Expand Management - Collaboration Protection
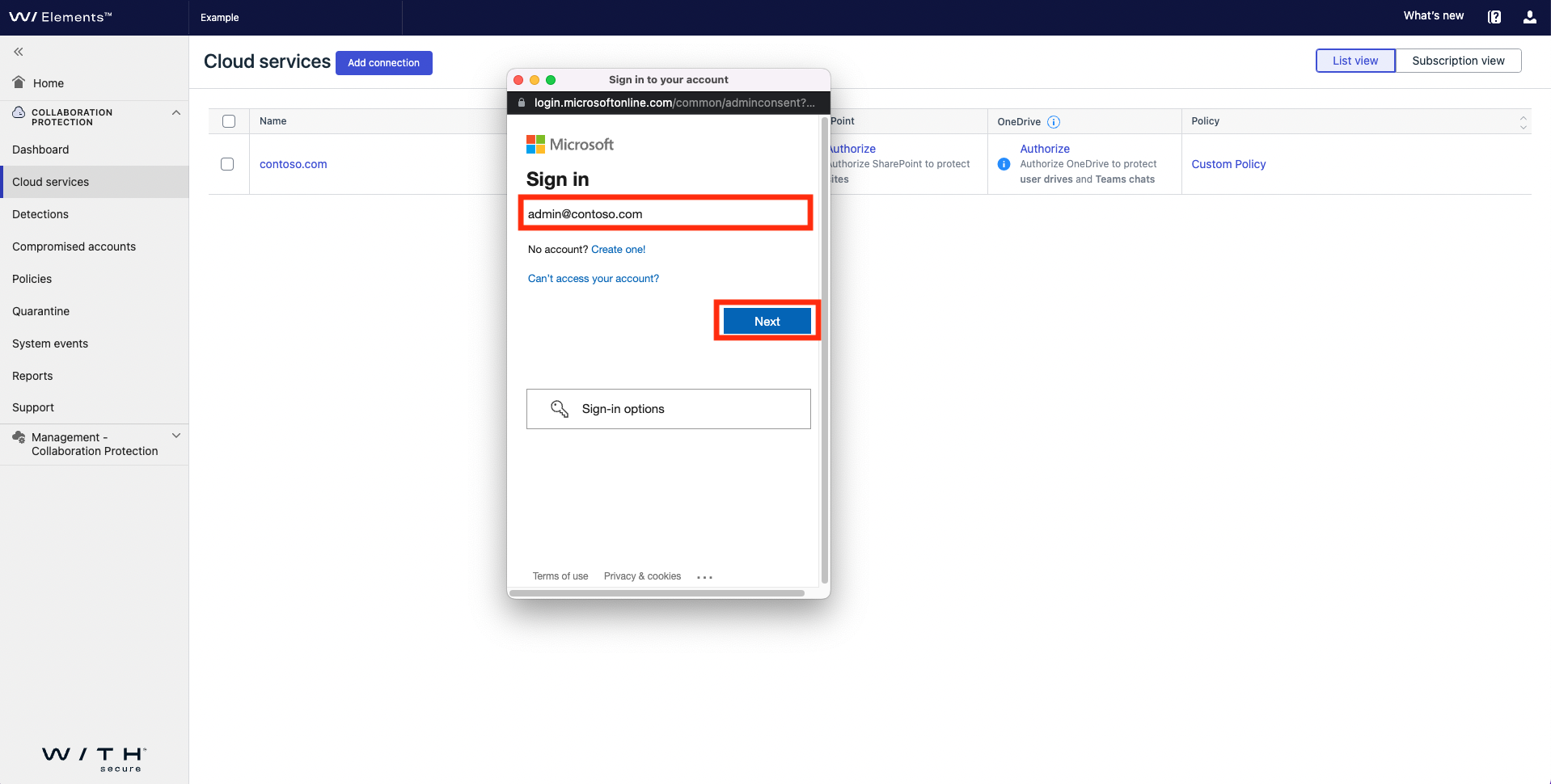 tap(176, 435)
